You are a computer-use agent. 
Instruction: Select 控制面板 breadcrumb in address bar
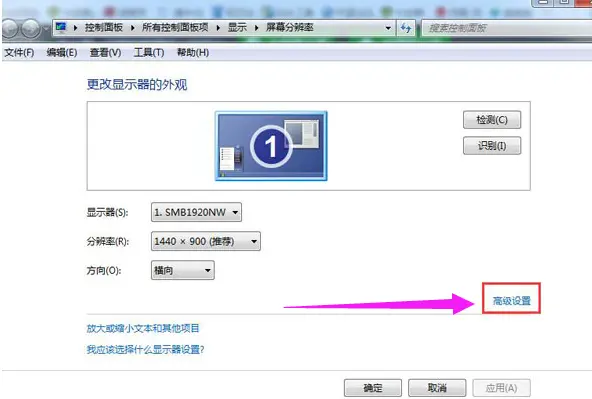tap(104, 28)
